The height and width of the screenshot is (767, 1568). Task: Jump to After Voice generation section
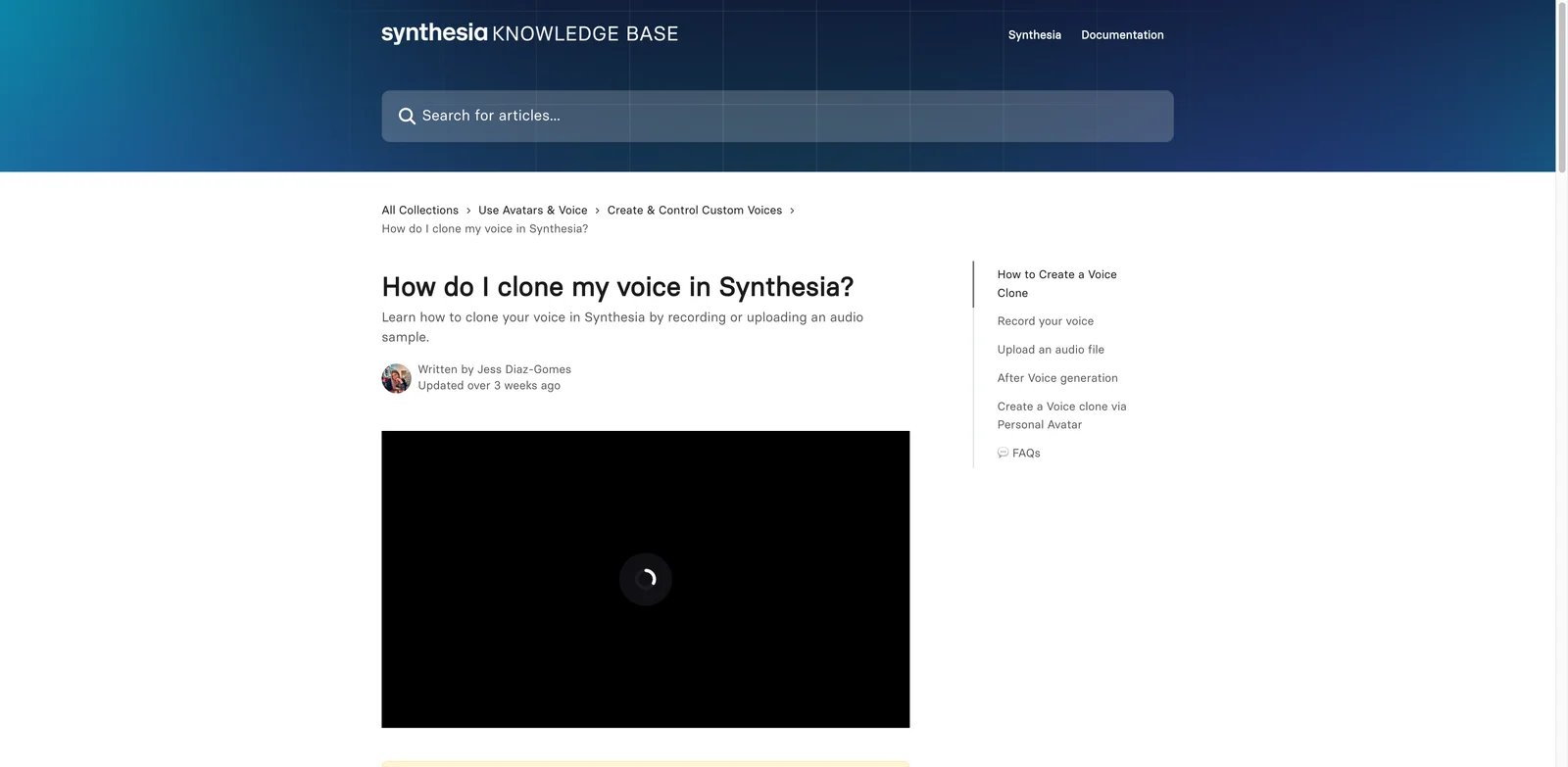1056,377
